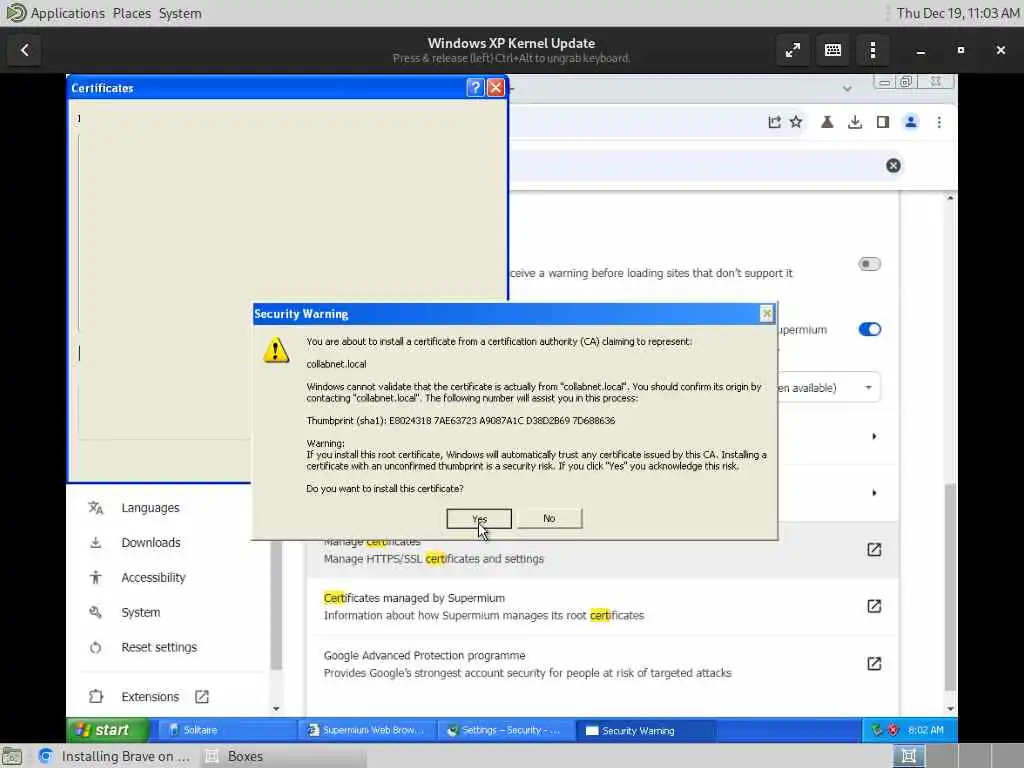The height and width of the screenshot is (768, 1024).
Task: Open Extensions in settings sidebar
Action: [150, 697]
